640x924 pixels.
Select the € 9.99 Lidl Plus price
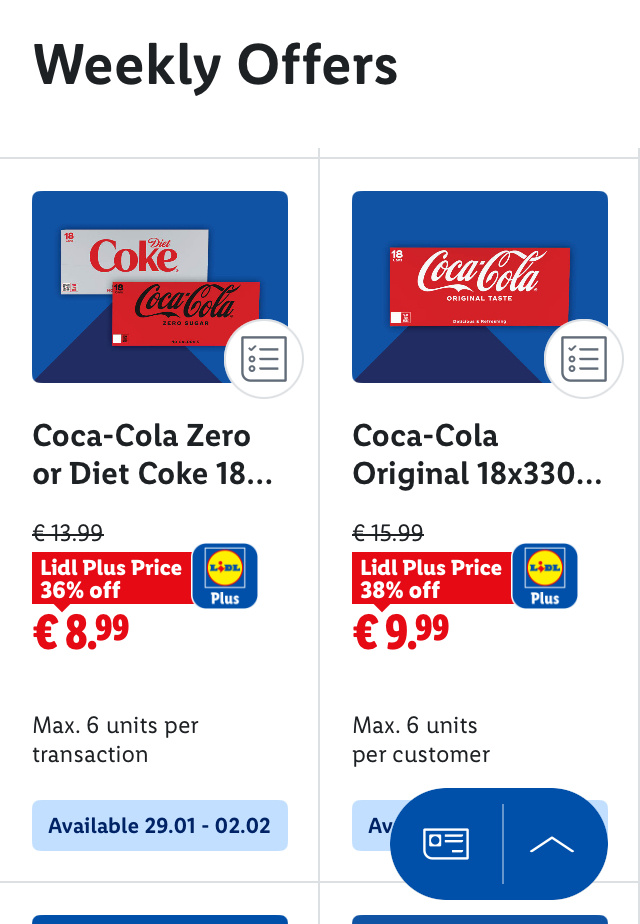(401, 632)
